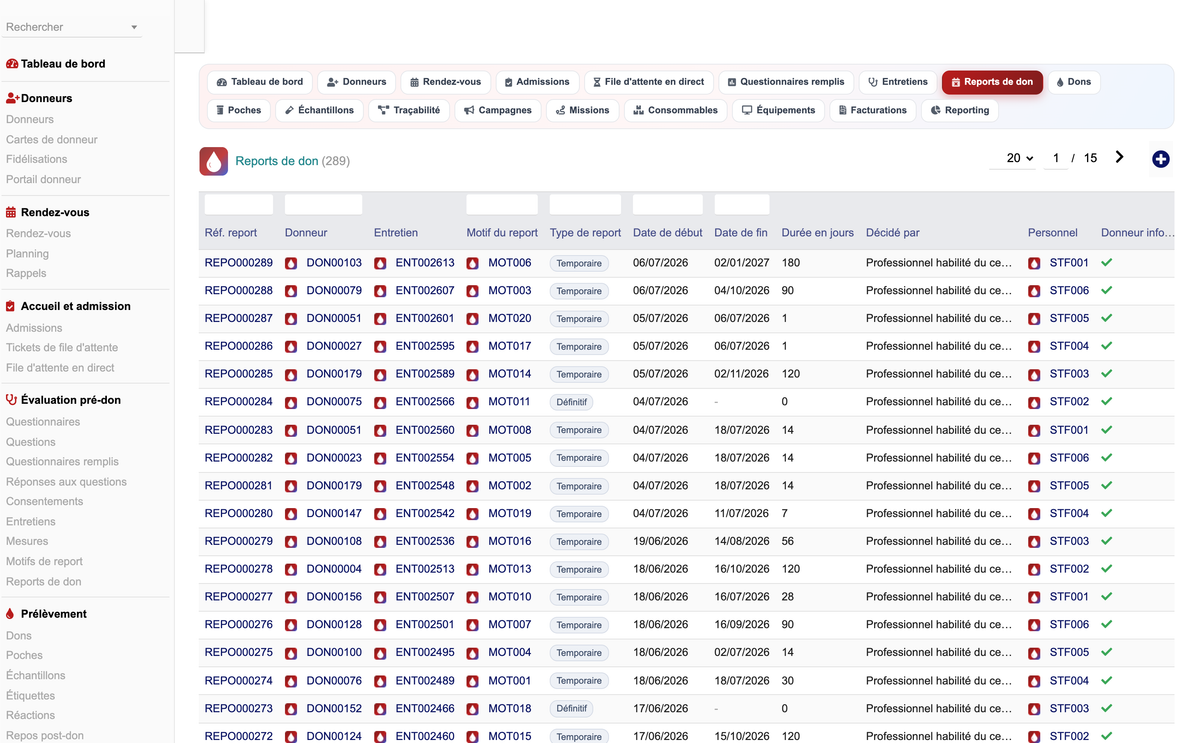Select the Reports de don tab
The height and width of the screenshot is (743, 1200).
pos(992,82)
